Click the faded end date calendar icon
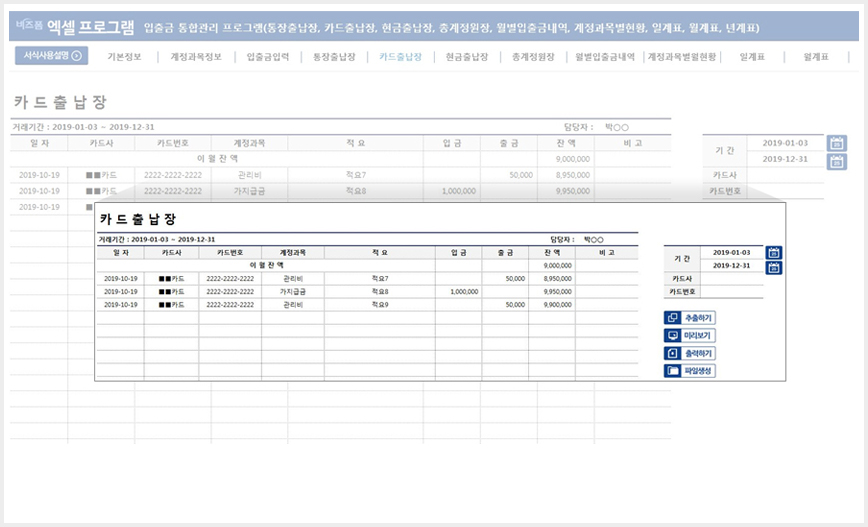The width and height of the screenshot is (868, 527). [x=836, y=162]
